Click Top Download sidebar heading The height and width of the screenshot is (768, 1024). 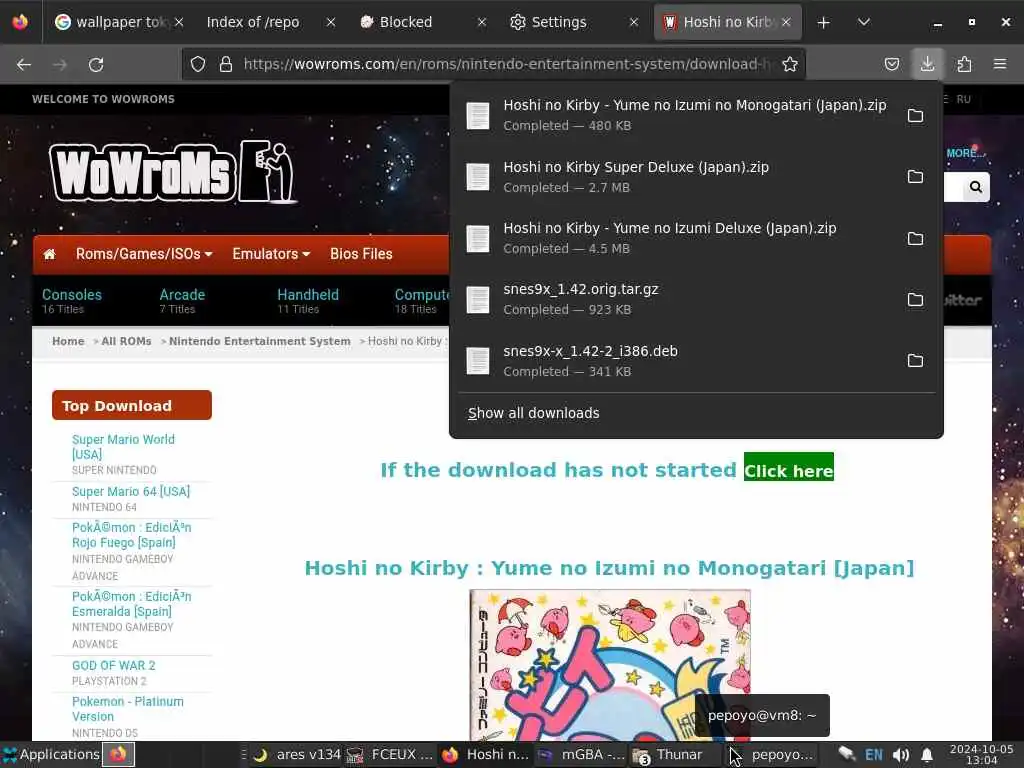[x=132, y=406]
